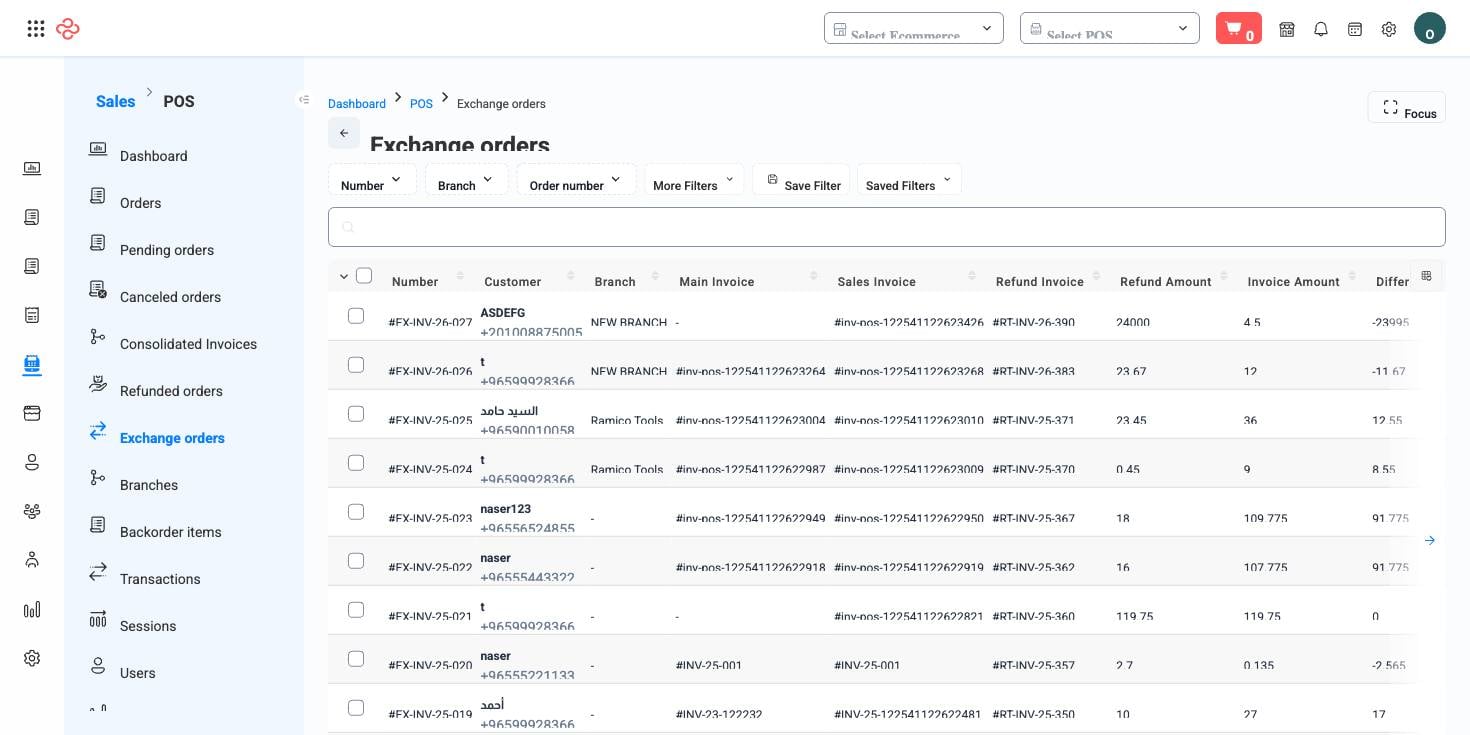Click the Save Filter button
1470x735 pixels.
tap(801, 180)
